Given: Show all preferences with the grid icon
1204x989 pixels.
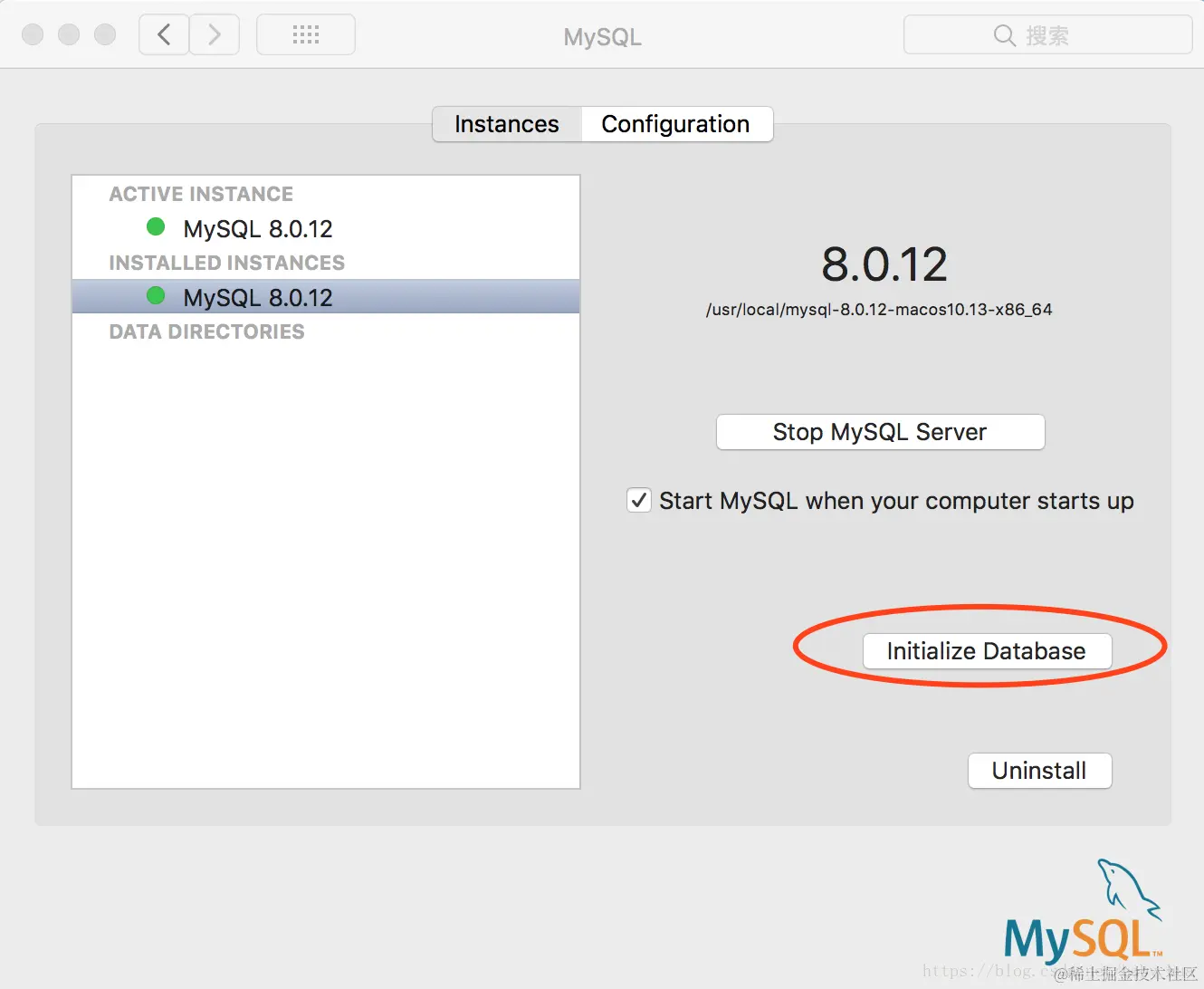Looking at the screenshot, I should [x=306, y=35].
